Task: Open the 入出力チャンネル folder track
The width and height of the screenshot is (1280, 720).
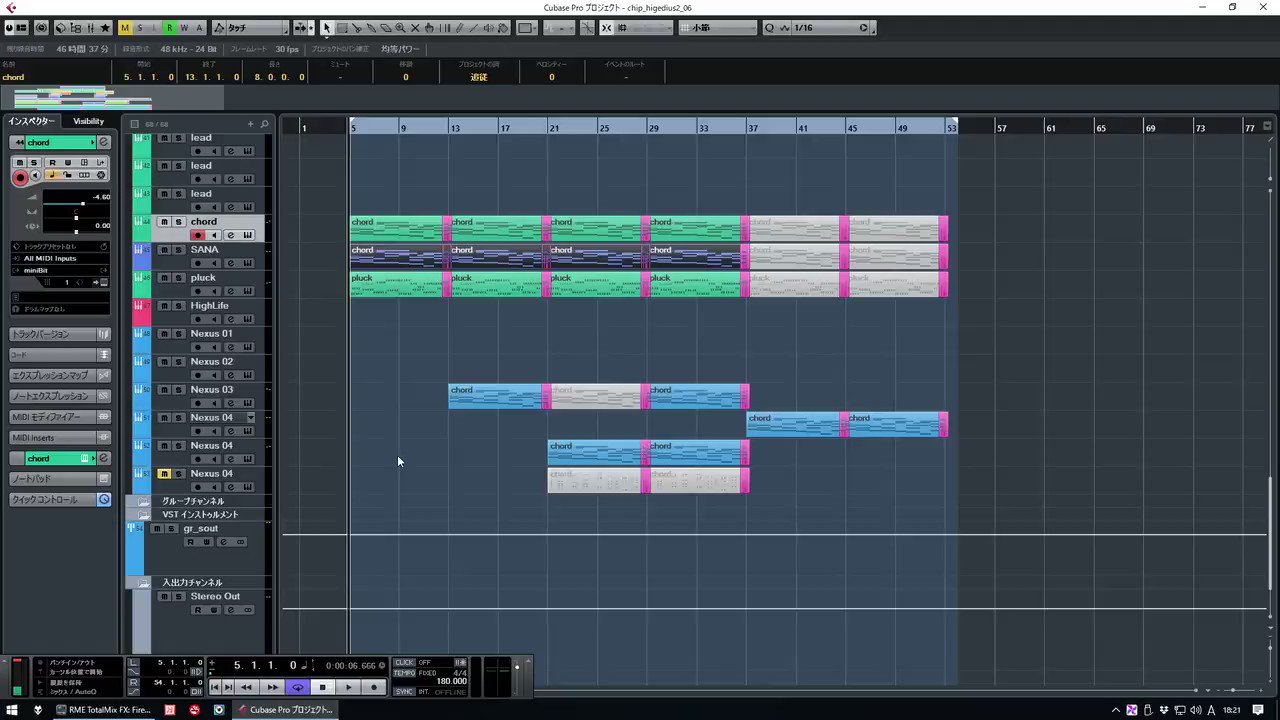Action: coord(192,582)
